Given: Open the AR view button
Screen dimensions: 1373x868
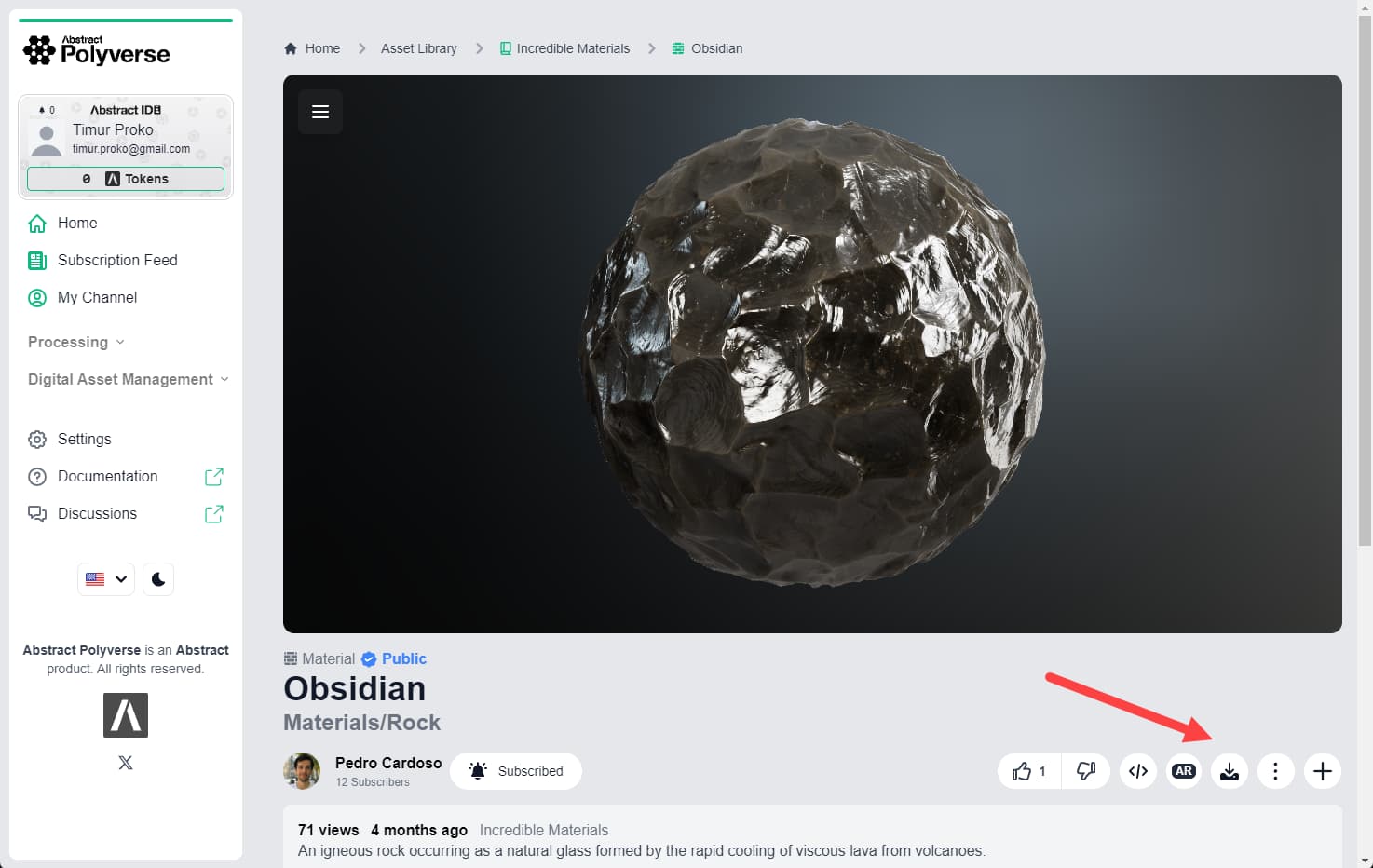Looking at the screenshot, I should click(1184, 771).
